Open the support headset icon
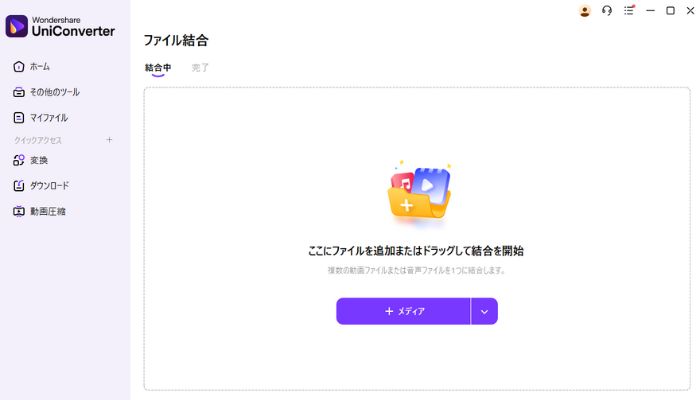700x400 pixels. coord(607,10)
